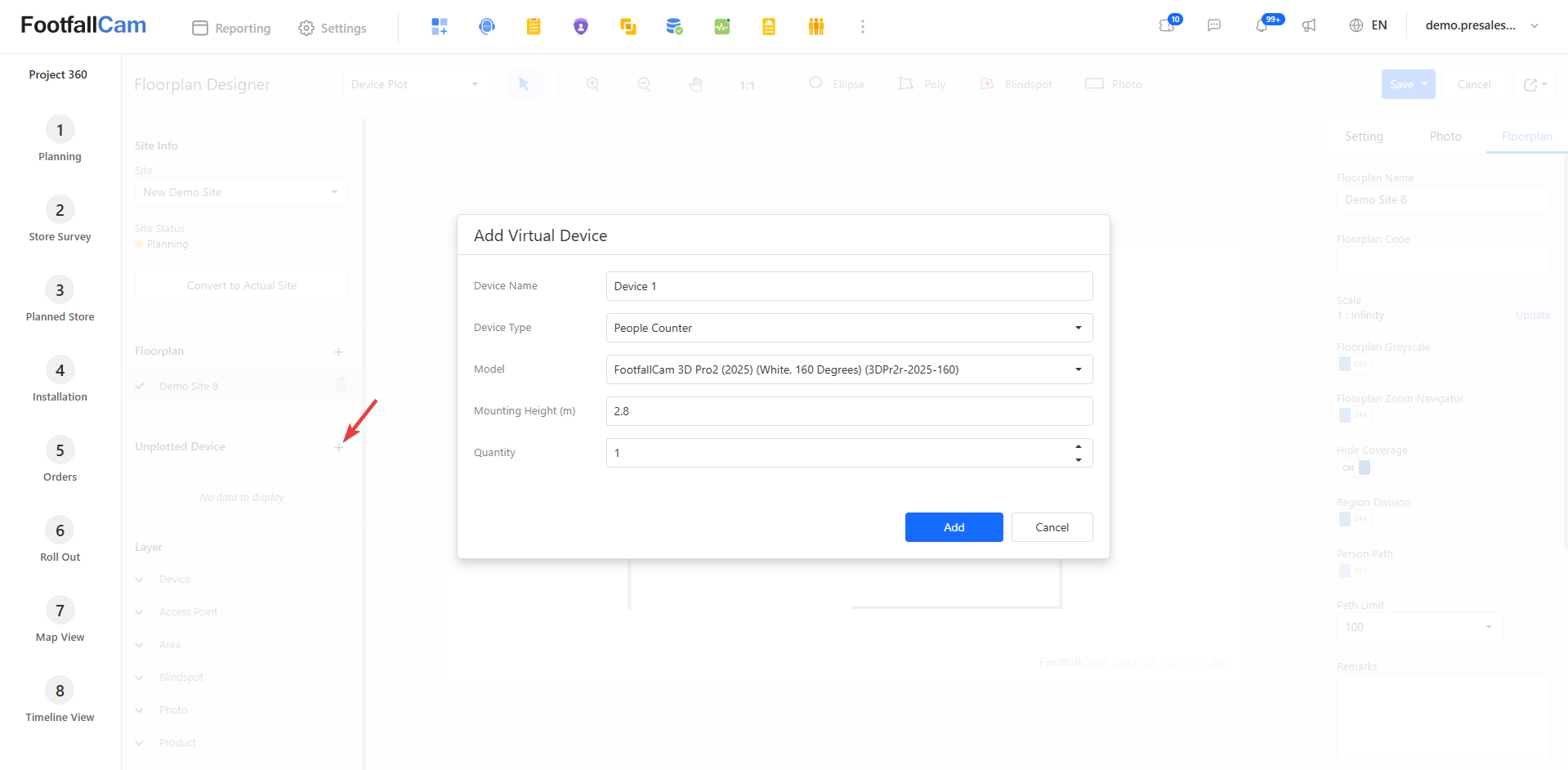Select the pointer selection tool
The height and width of the screenshot is (770, 1568).
tap(524, 84)
